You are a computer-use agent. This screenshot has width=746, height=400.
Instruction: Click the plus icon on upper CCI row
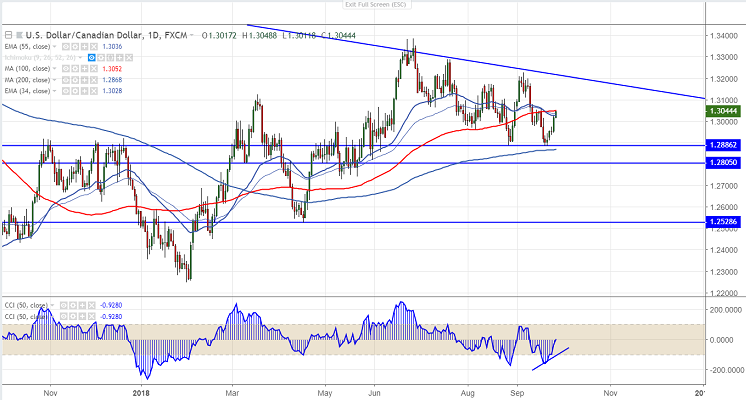tap(82, 305)
